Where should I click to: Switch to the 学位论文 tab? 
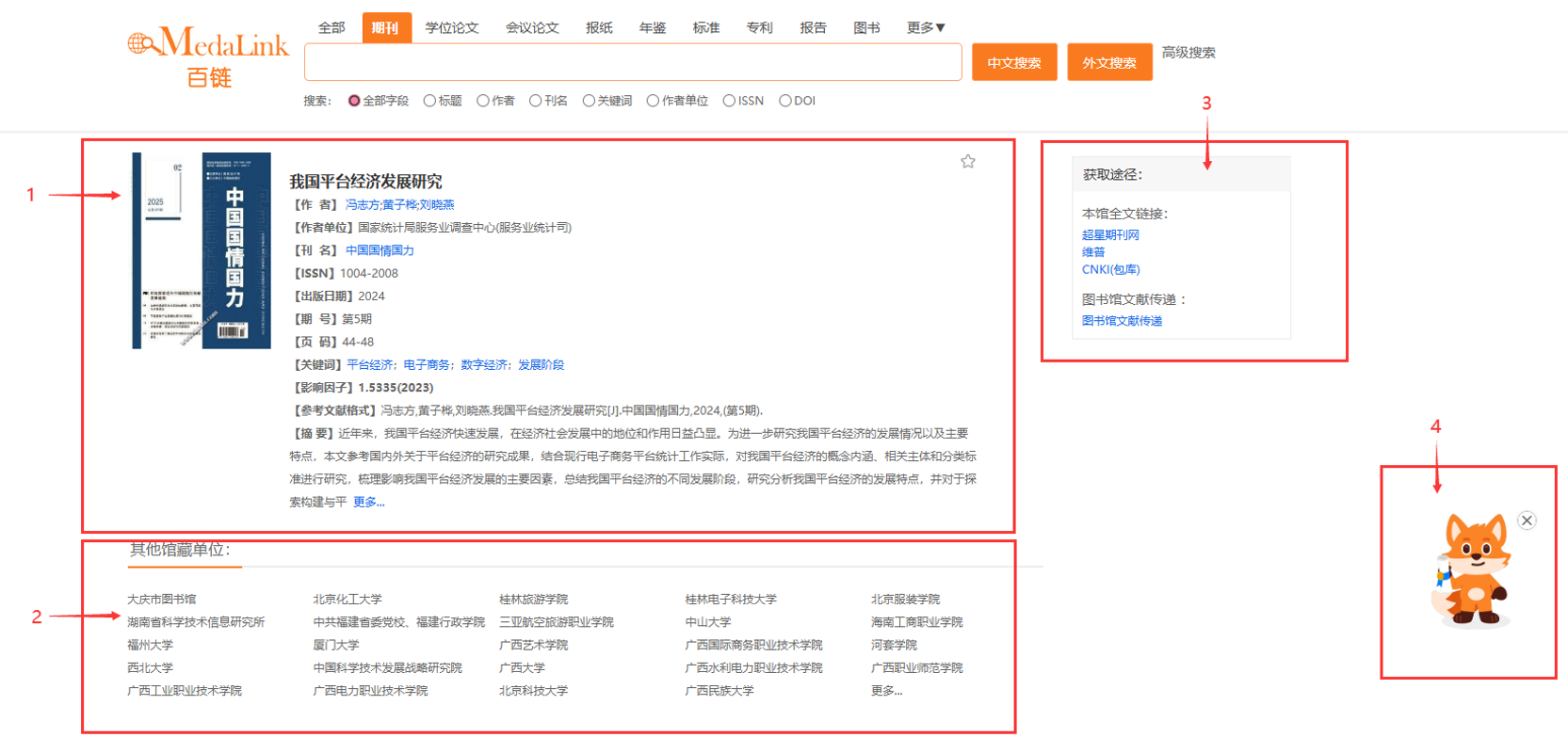tap(452, 28)
